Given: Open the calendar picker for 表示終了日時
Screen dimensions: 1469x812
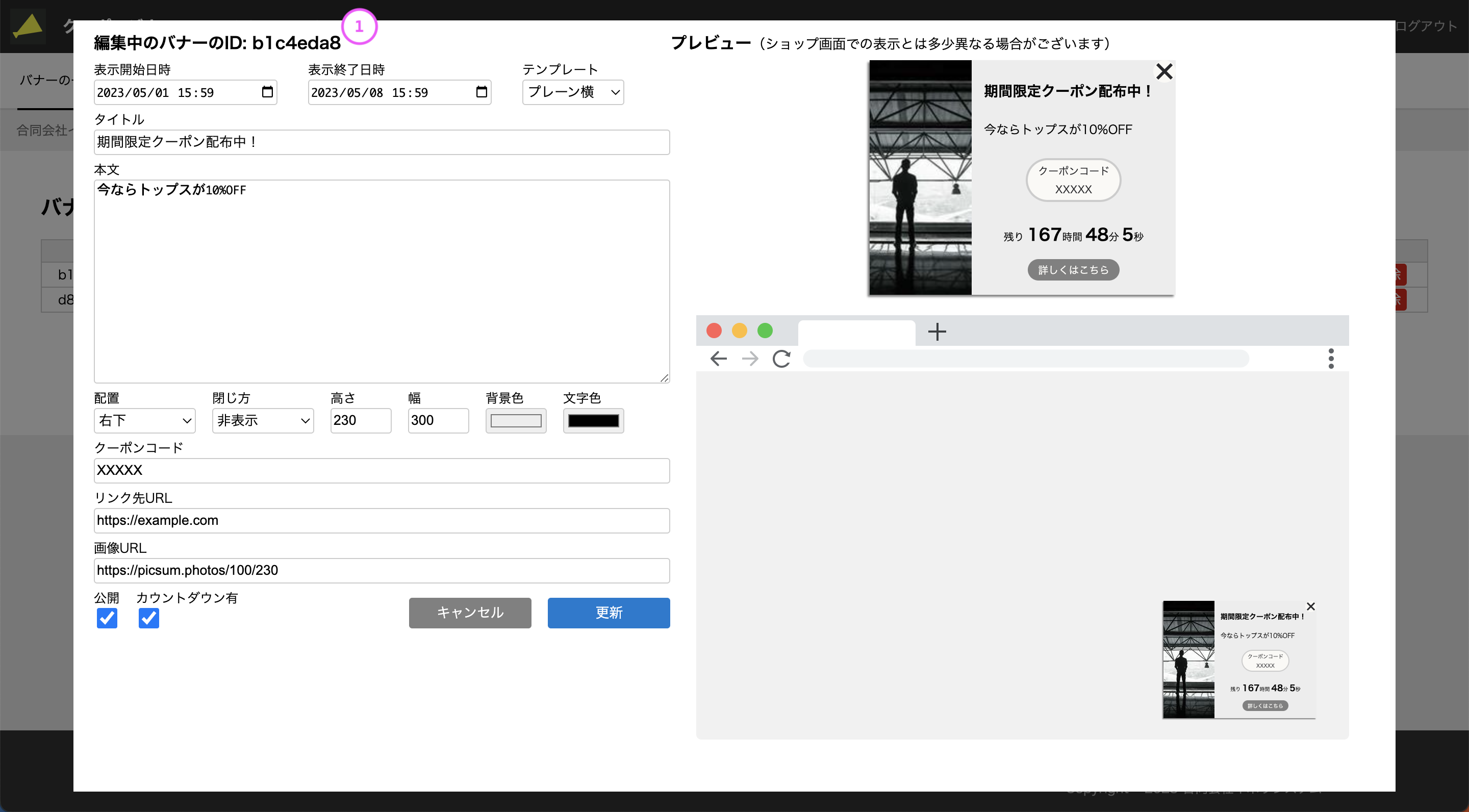Looking at the screenshot, I should coord(480,92).
